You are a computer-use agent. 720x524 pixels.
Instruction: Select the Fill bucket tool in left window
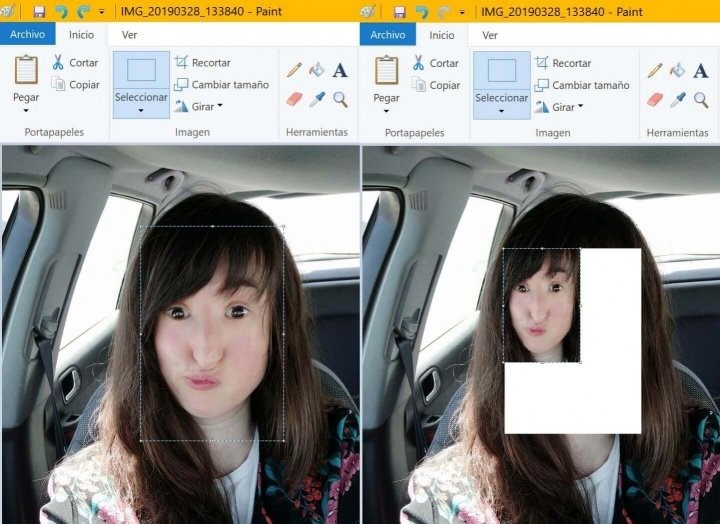[x=317, y=70]
